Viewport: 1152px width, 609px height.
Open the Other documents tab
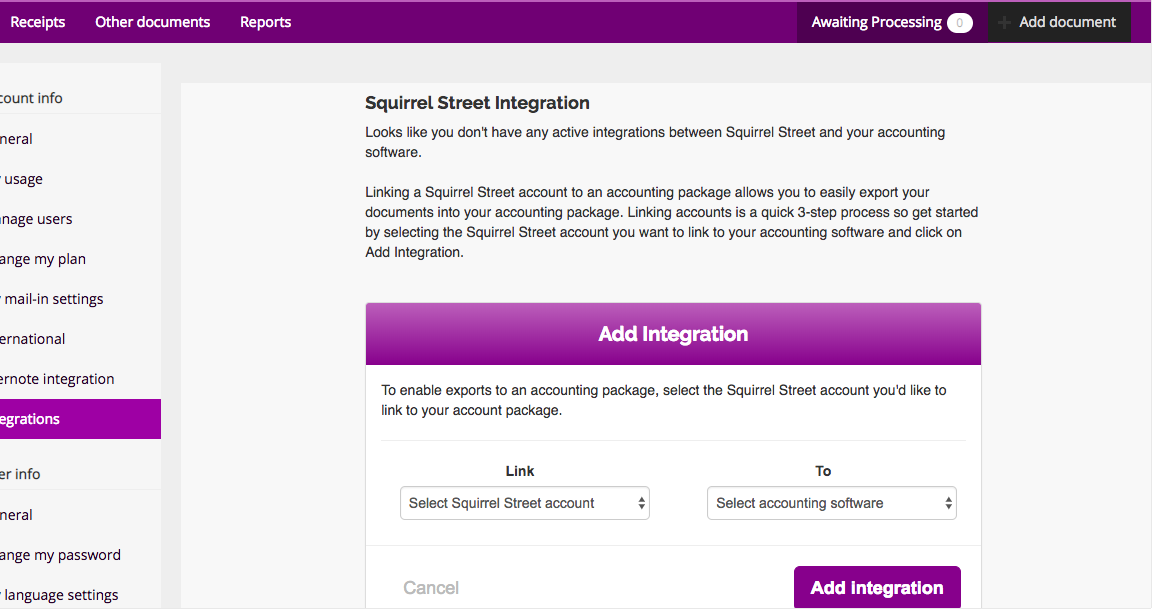(153, 22)
